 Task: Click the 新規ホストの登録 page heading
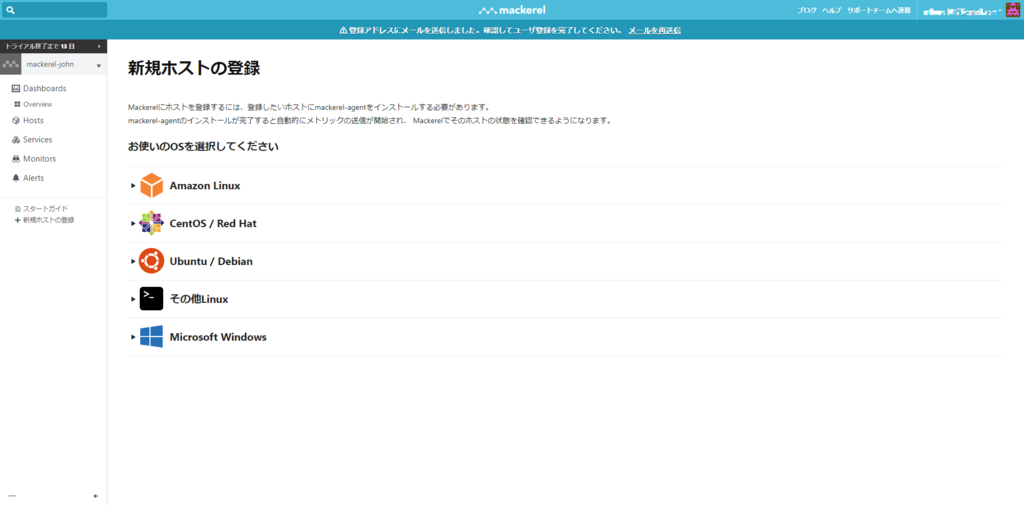[x=194, y=68]
